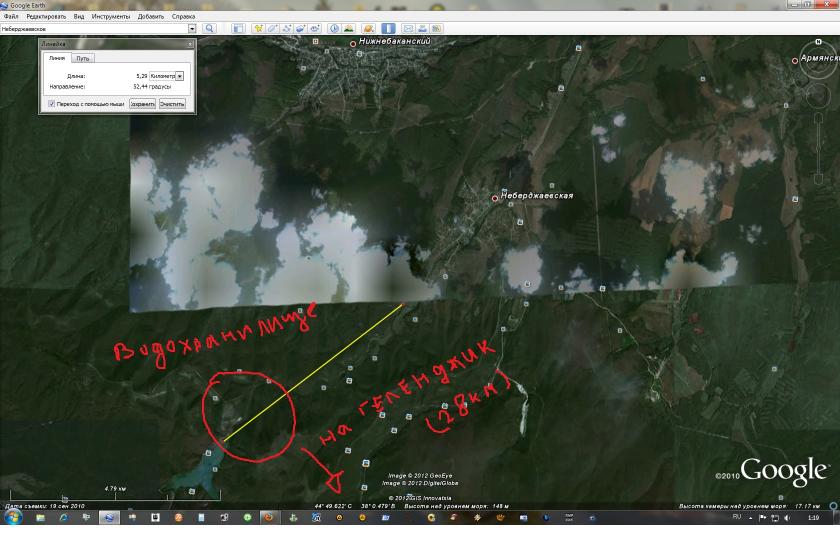Open the 'Файл' menu
Viewport: 840px width, 557px height.
(11, 17)
